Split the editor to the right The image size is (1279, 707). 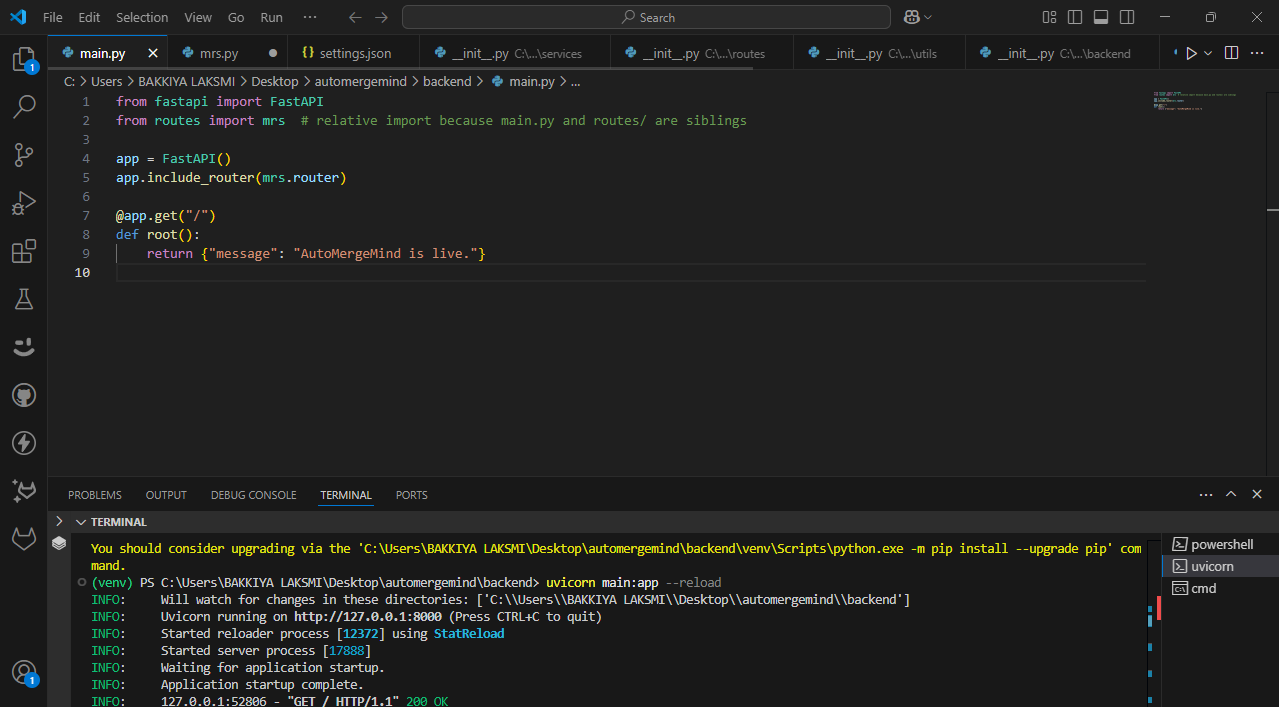click(1231, 53)
